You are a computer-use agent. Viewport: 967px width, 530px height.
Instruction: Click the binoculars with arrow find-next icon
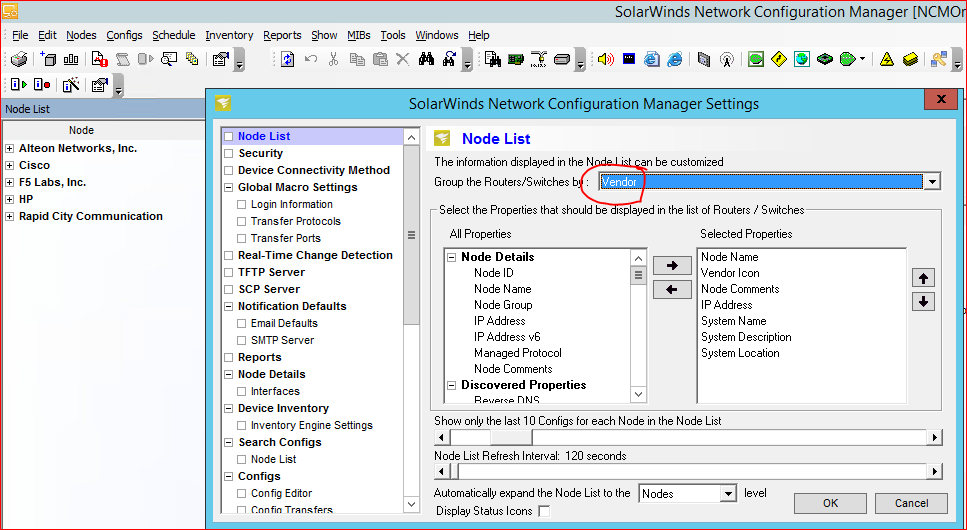point(449,59)
